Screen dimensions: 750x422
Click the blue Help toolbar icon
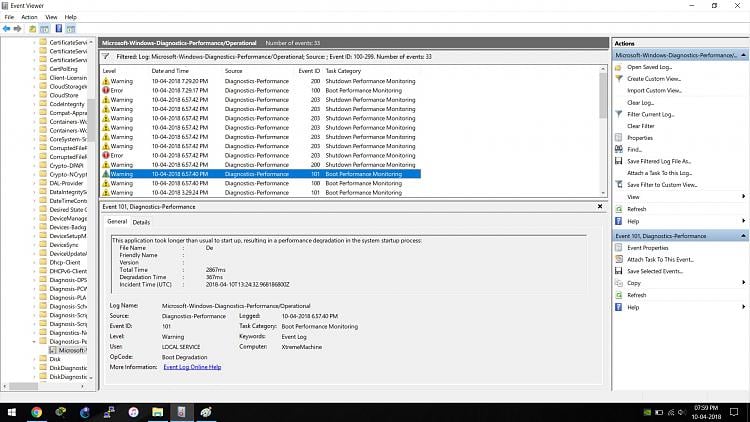58,29
